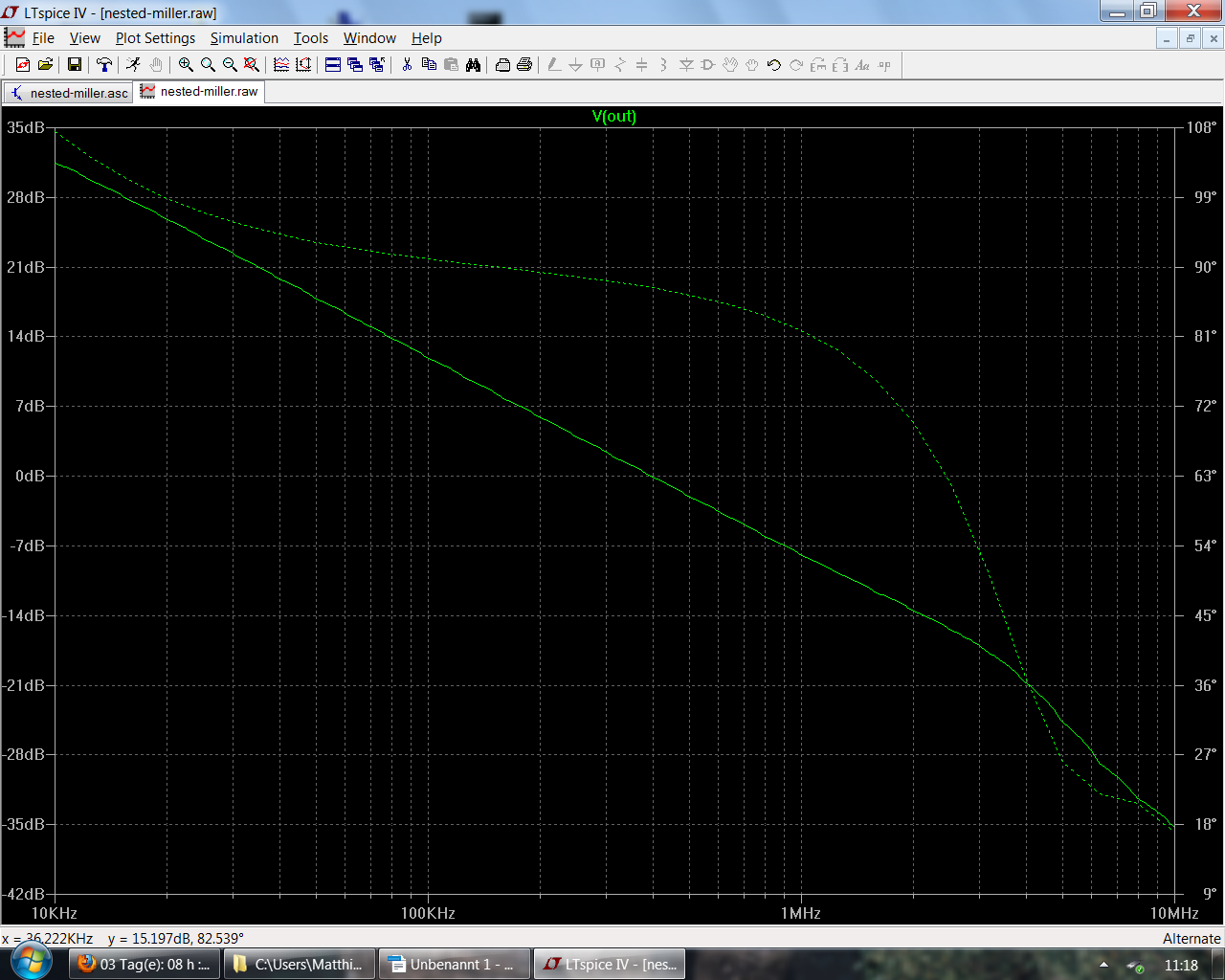Click the Pick Visible Traces icon
1225x980 pixels.
point(303,65)
